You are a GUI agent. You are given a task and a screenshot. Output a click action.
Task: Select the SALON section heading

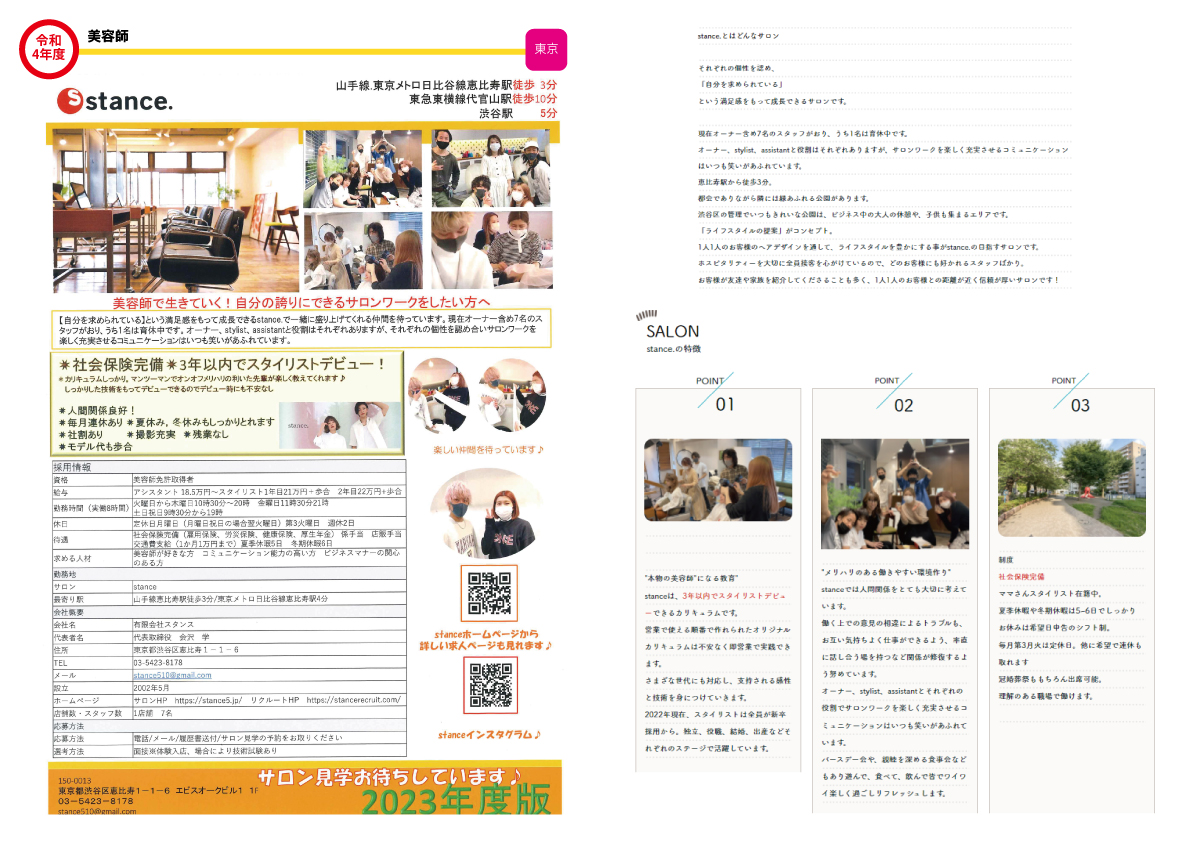672,332
